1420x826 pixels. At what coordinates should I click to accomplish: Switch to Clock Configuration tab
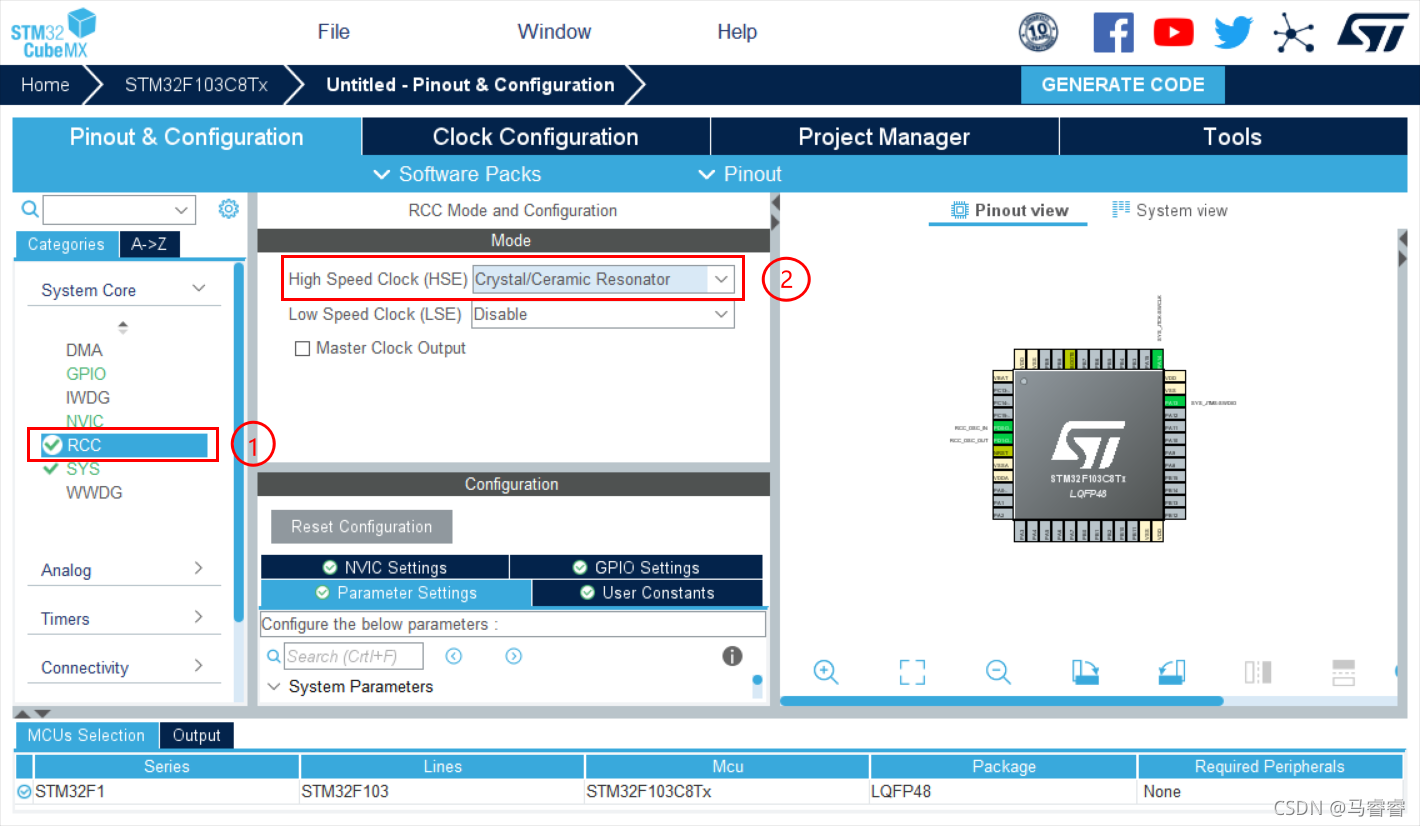(535, 137)
